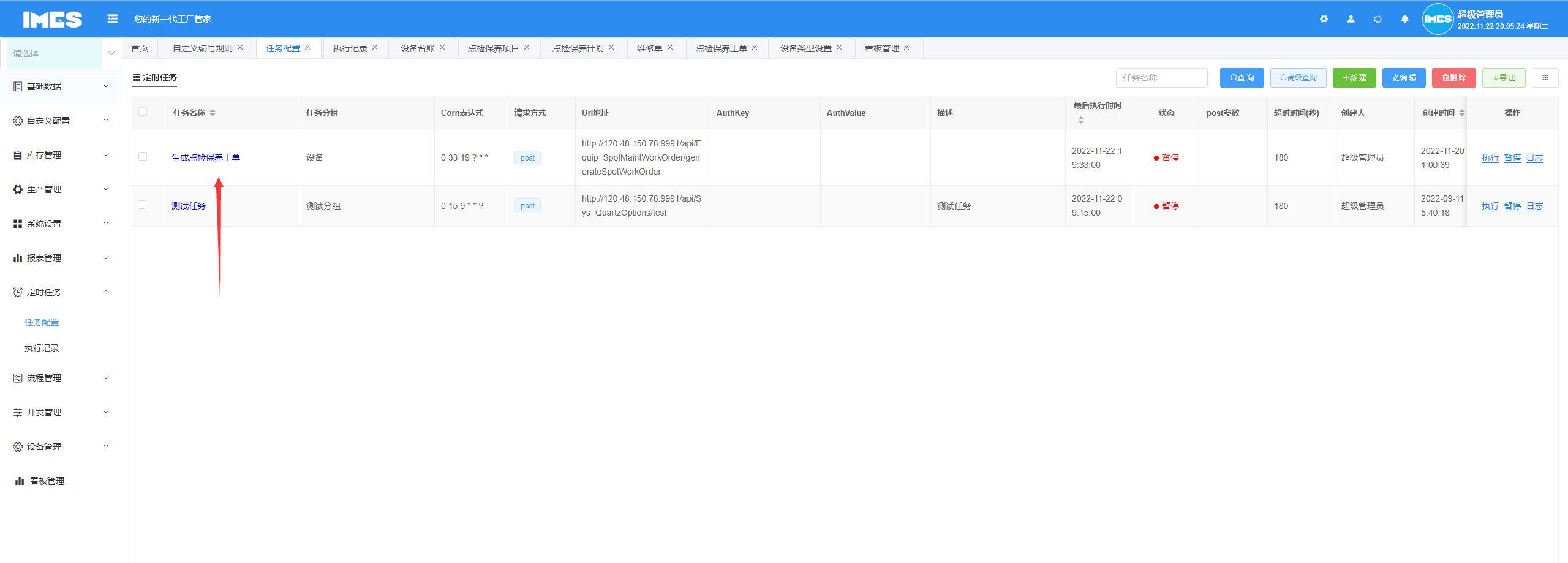
Task: Open the column grid settings button
Action: pyautogui.click(x=1545, y=78)
